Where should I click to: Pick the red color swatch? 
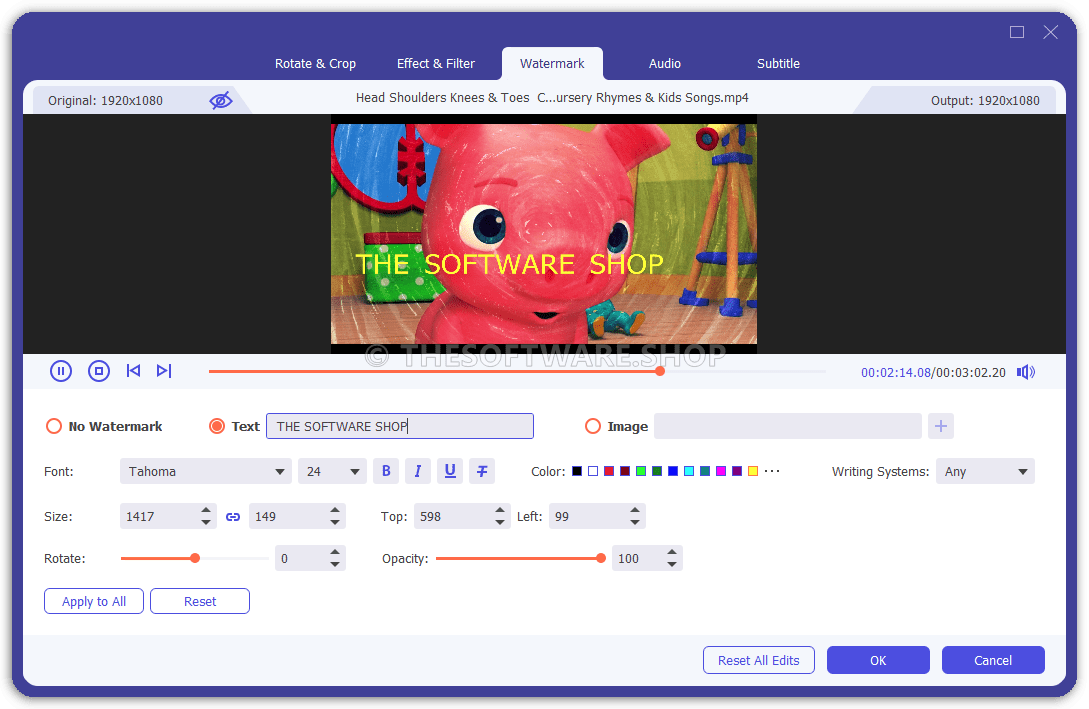[608, 471]
